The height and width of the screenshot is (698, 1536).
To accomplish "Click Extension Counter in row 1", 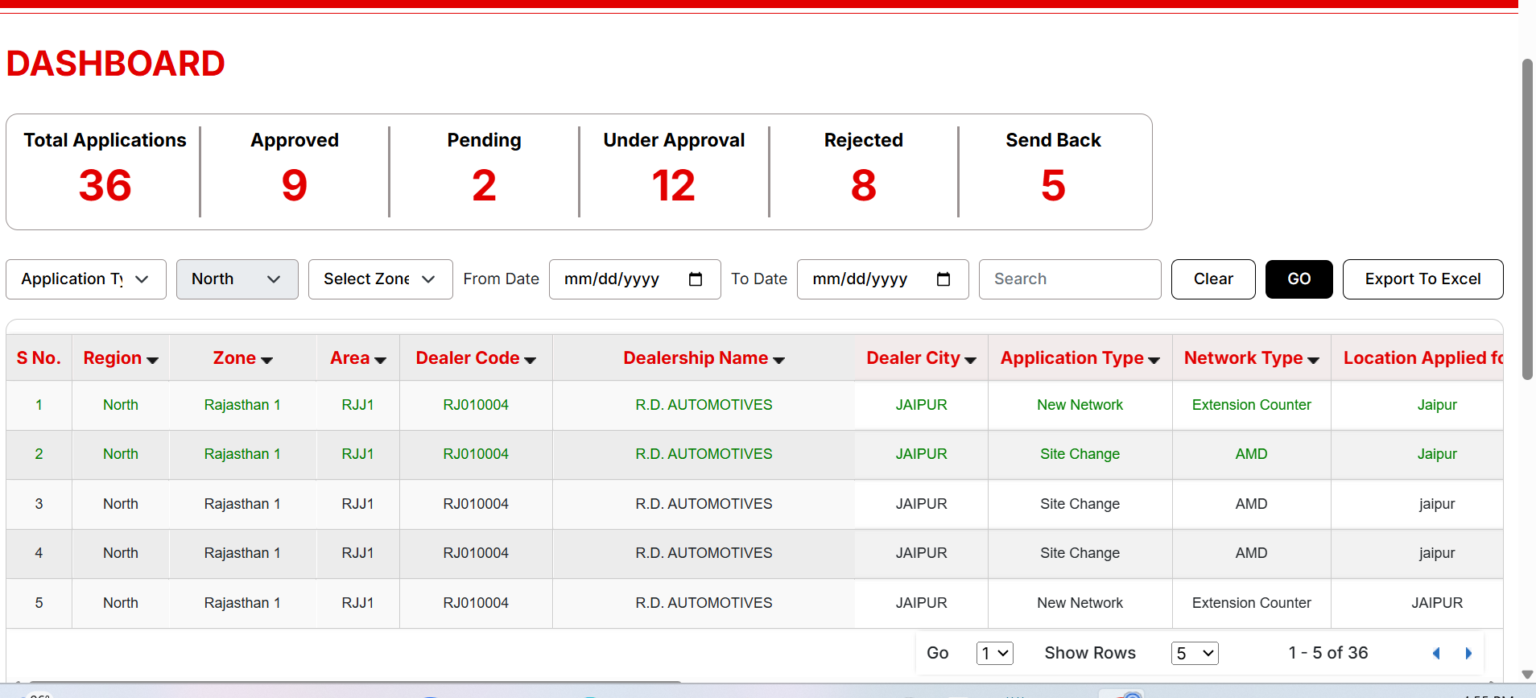I will tap(1251, 405).
